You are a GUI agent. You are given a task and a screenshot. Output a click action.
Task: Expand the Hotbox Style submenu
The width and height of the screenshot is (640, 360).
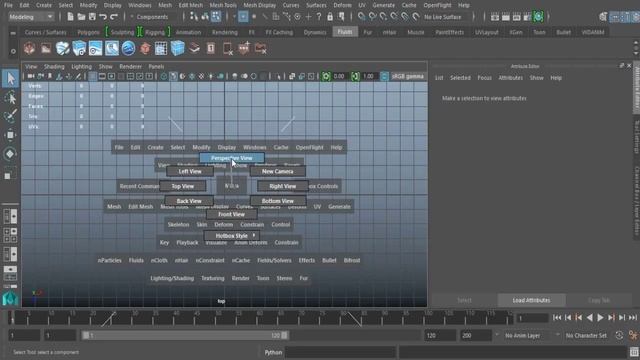point(231,236)
